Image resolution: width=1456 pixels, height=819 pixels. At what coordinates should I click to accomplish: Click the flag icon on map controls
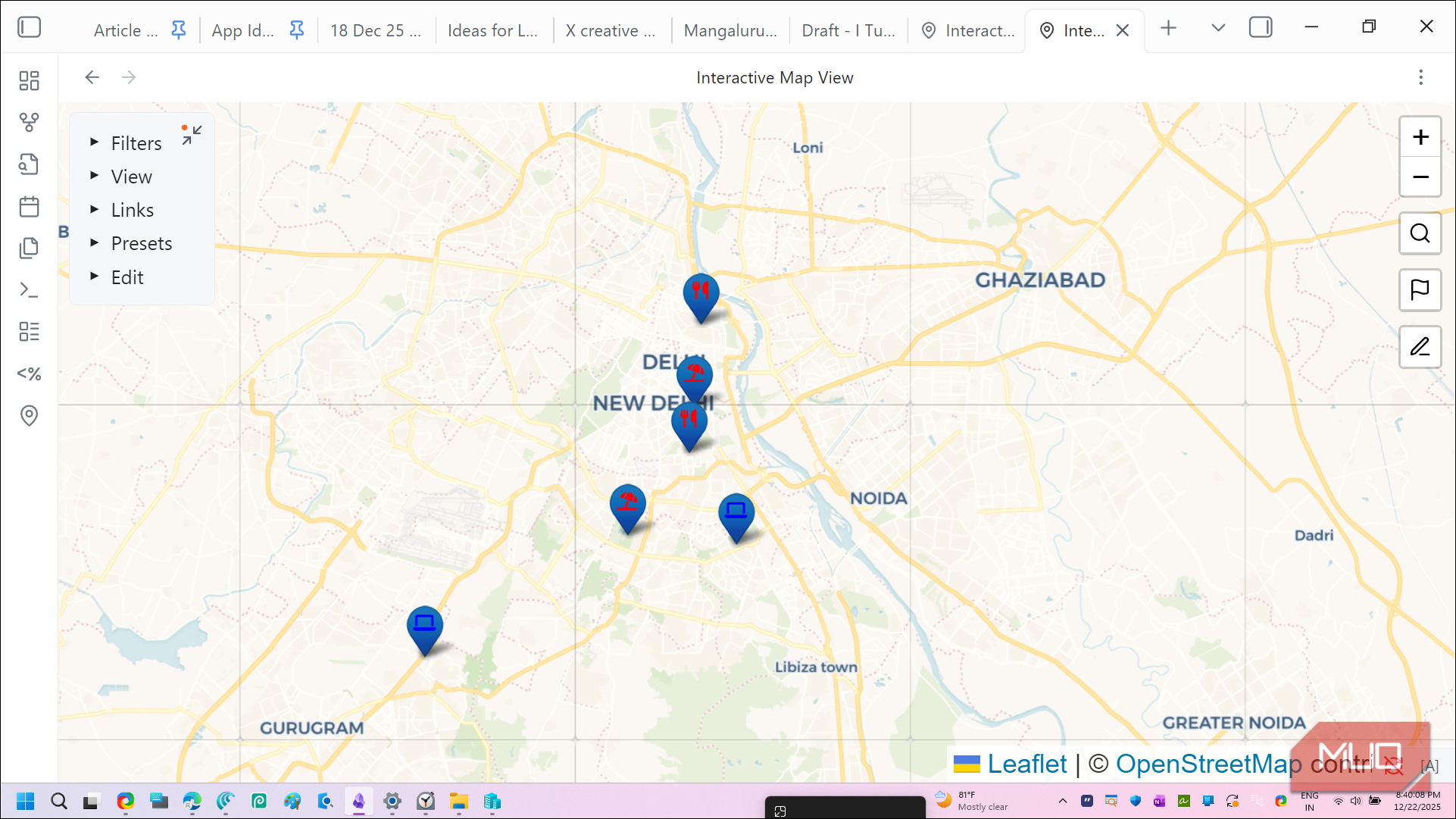(1420, 290)
